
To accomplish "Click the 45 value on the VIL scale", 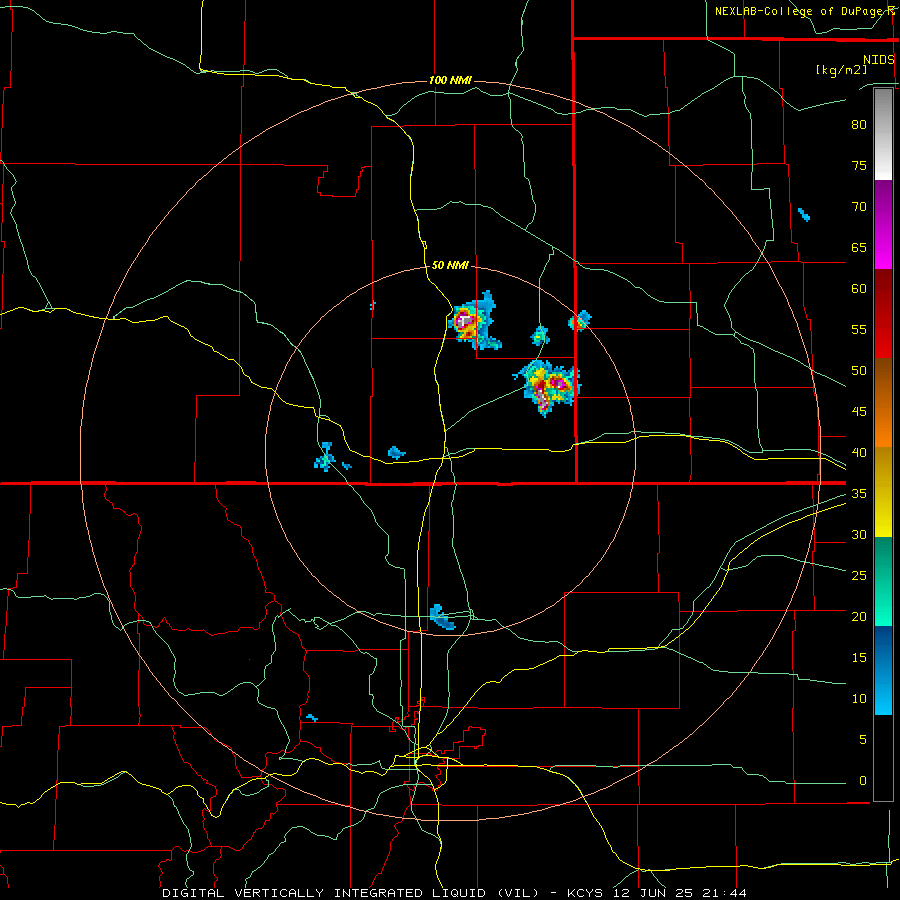I will (x=859, y=412).
